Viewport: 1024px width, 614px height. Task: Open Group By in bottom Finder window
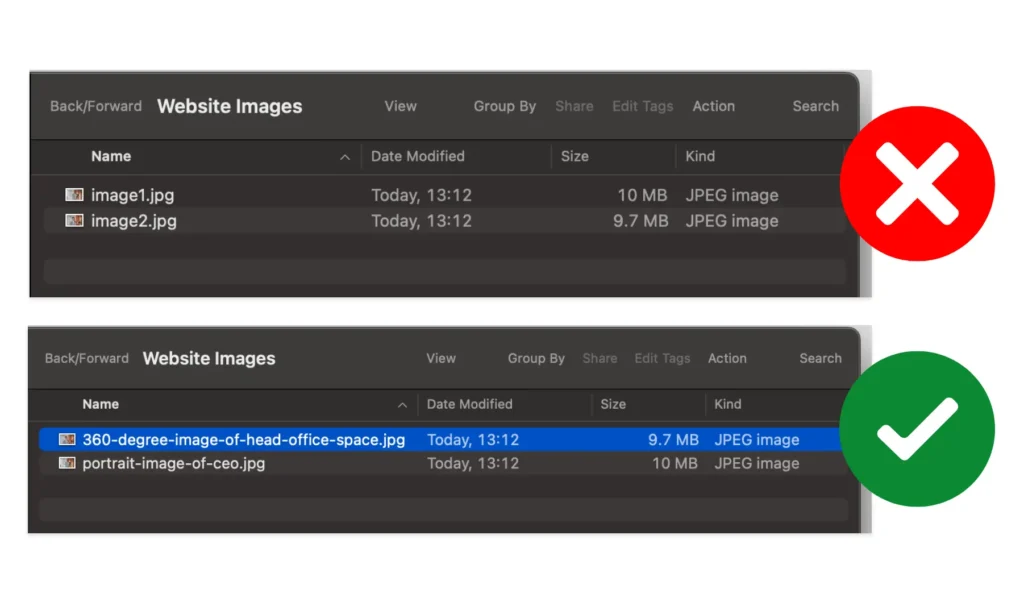coord(536,358)
